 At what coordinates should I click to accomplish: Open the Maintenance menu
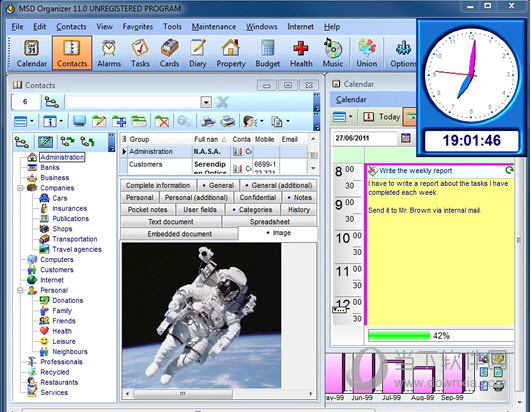(x=214, y=26)
